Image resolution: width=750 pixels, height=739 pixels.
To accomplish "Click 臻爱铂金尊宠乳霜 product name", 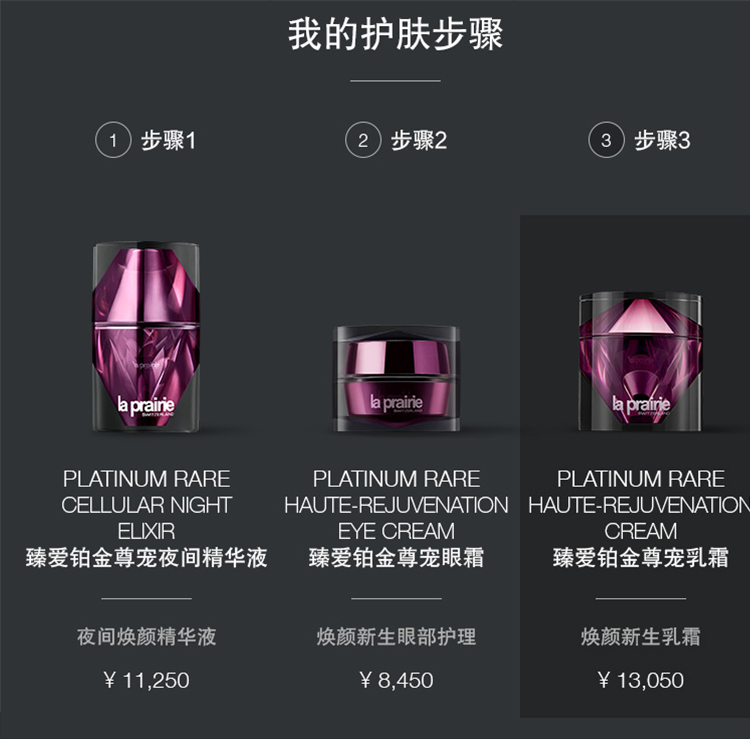I will (x=640, y=558).
